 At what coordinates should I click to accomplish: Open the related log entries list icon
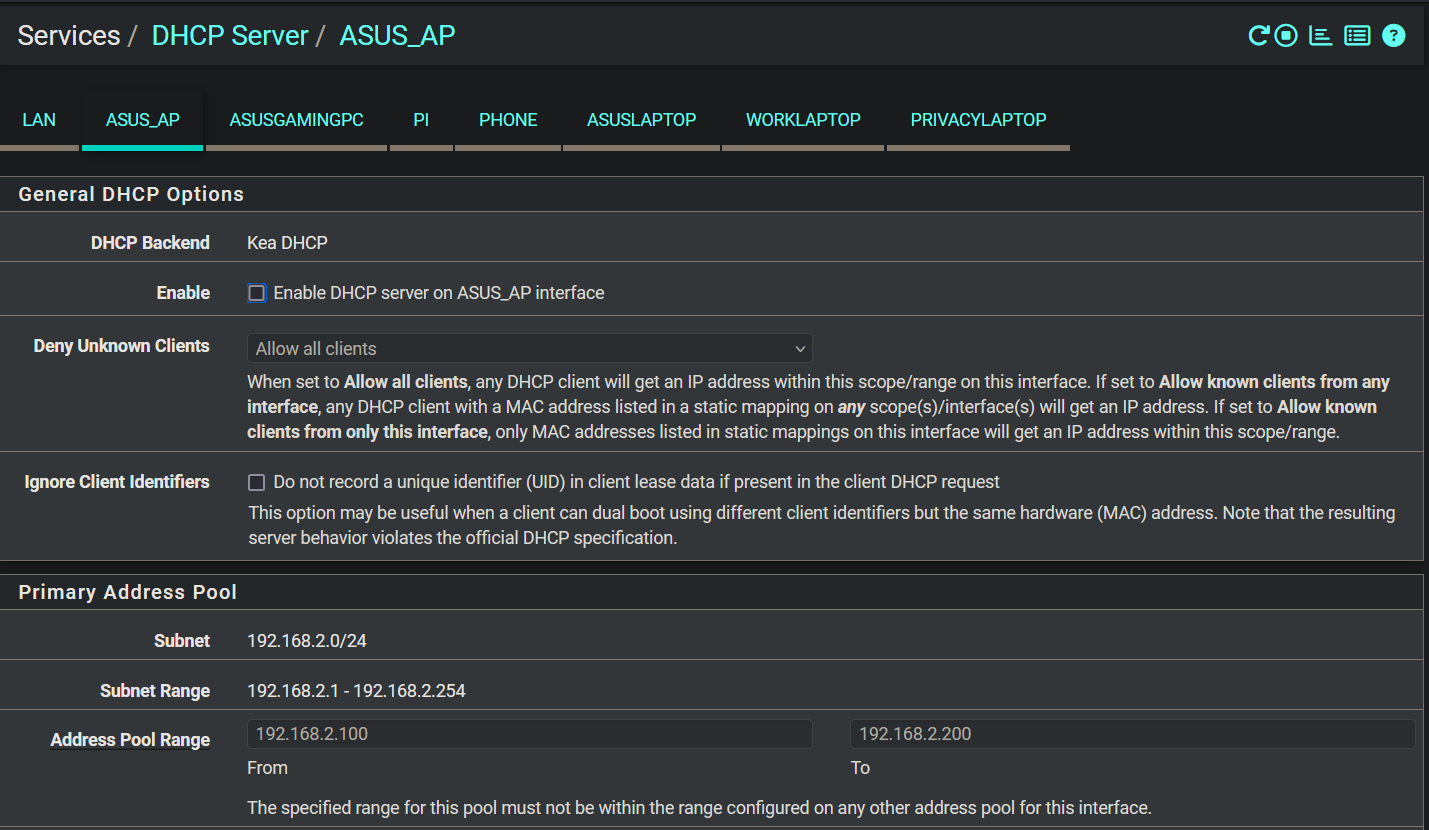(1357, 36)
